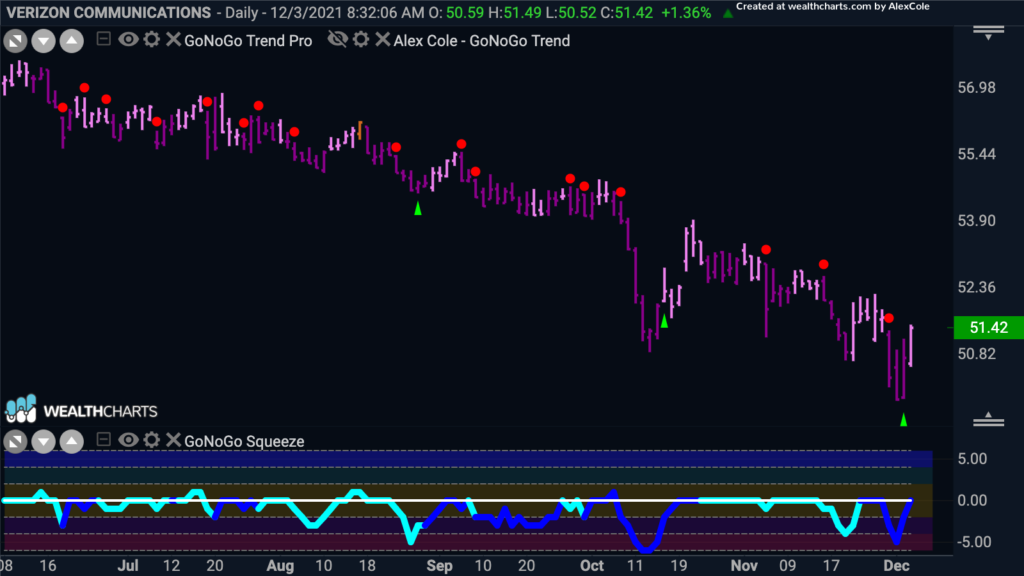The height and width of the screenshot is (576, 1024).
Task: Click the Daily timeframe label
Action: point(242,12)
